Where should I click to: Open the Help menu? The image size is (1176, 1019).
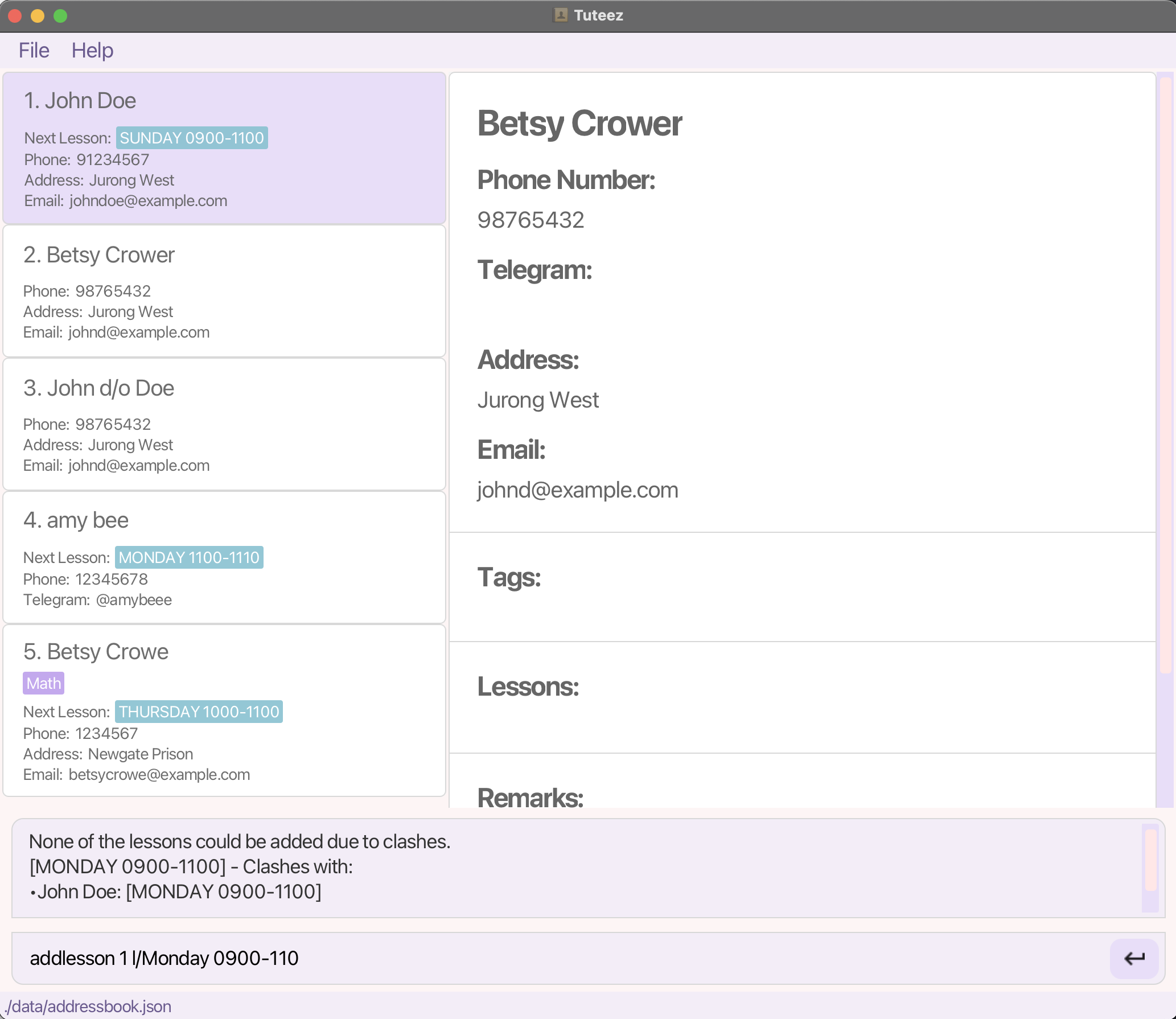click(92, 51)
